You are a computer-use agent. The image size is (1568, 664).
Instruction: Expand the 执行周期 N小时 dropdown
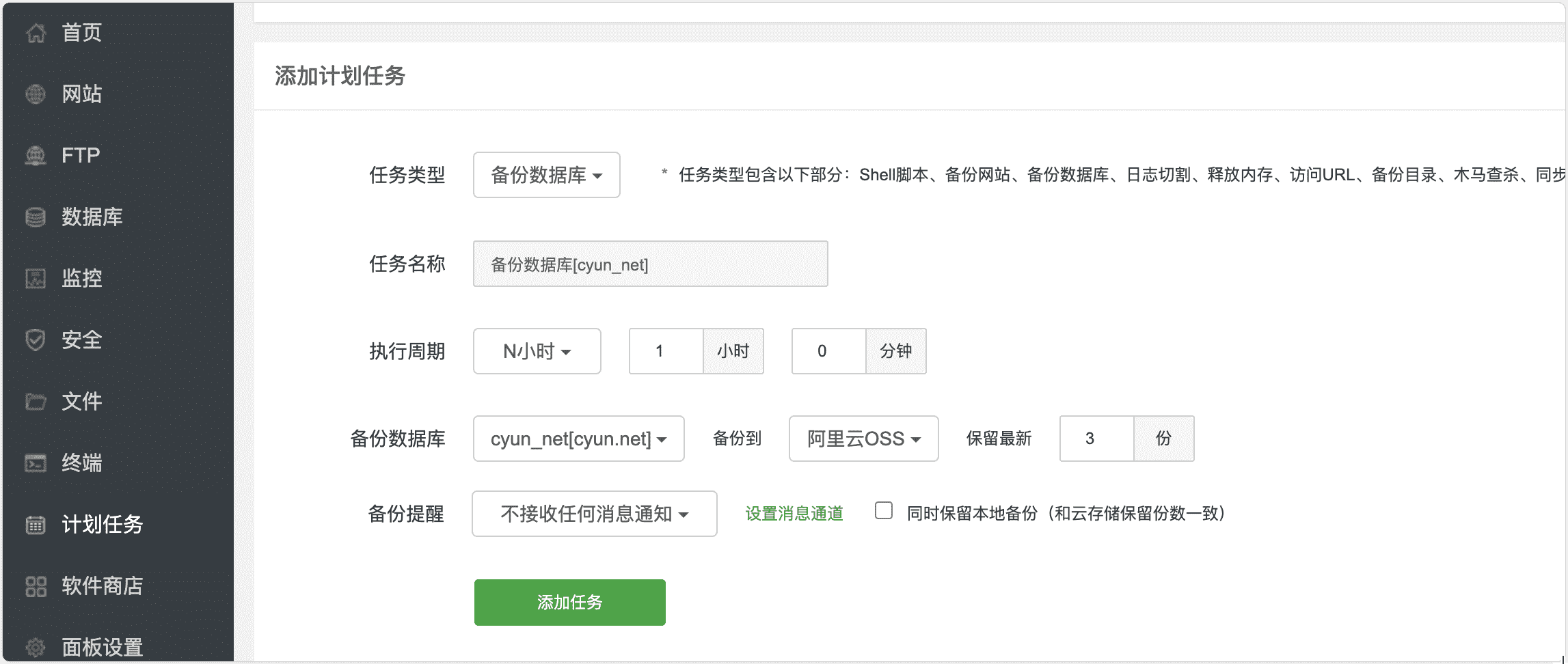(537, 351)
